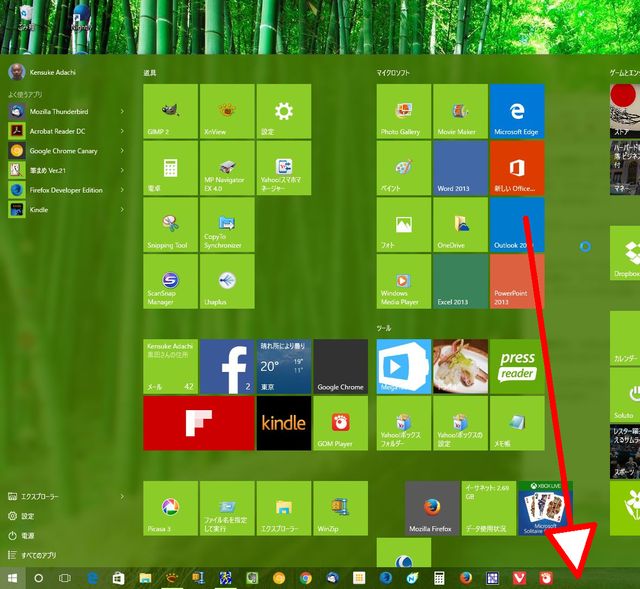Open the Snipping Tool tile
This screenshot has width=640, height=589.
(x=171, y=224)
